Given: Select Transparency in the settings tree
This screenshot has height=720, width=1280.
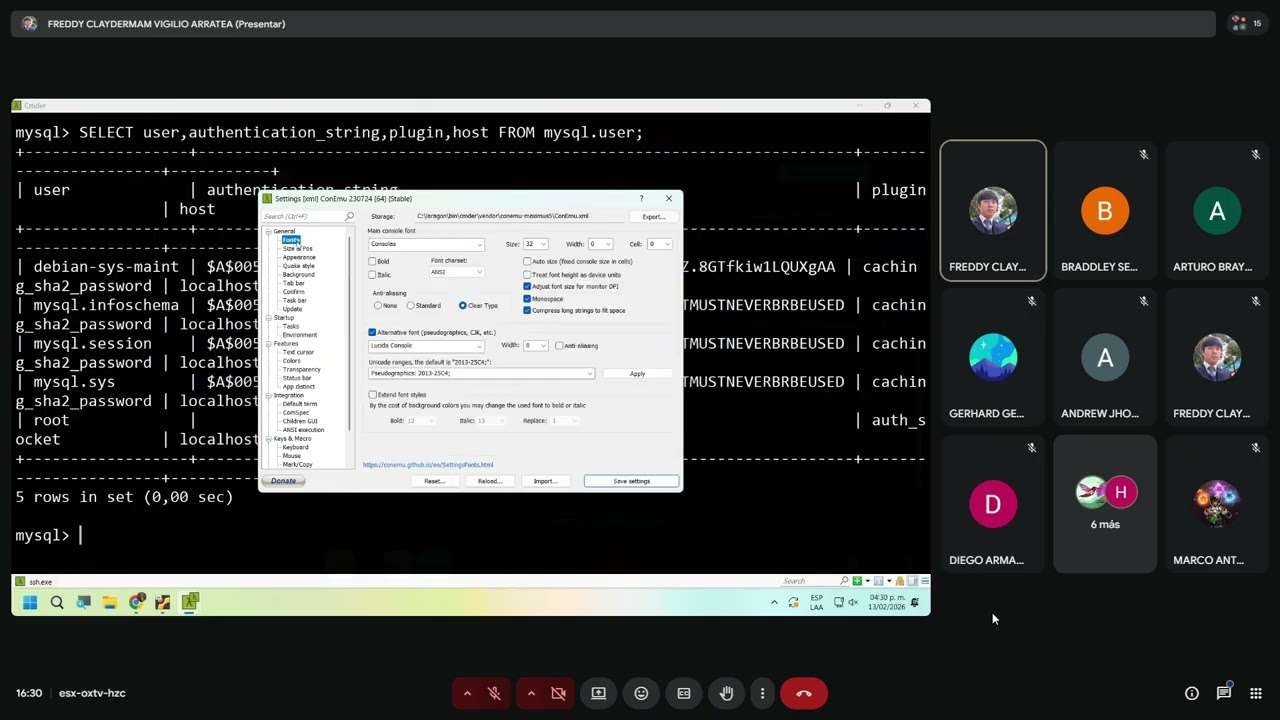Looking at the screenshot, I should pos(301,369).
